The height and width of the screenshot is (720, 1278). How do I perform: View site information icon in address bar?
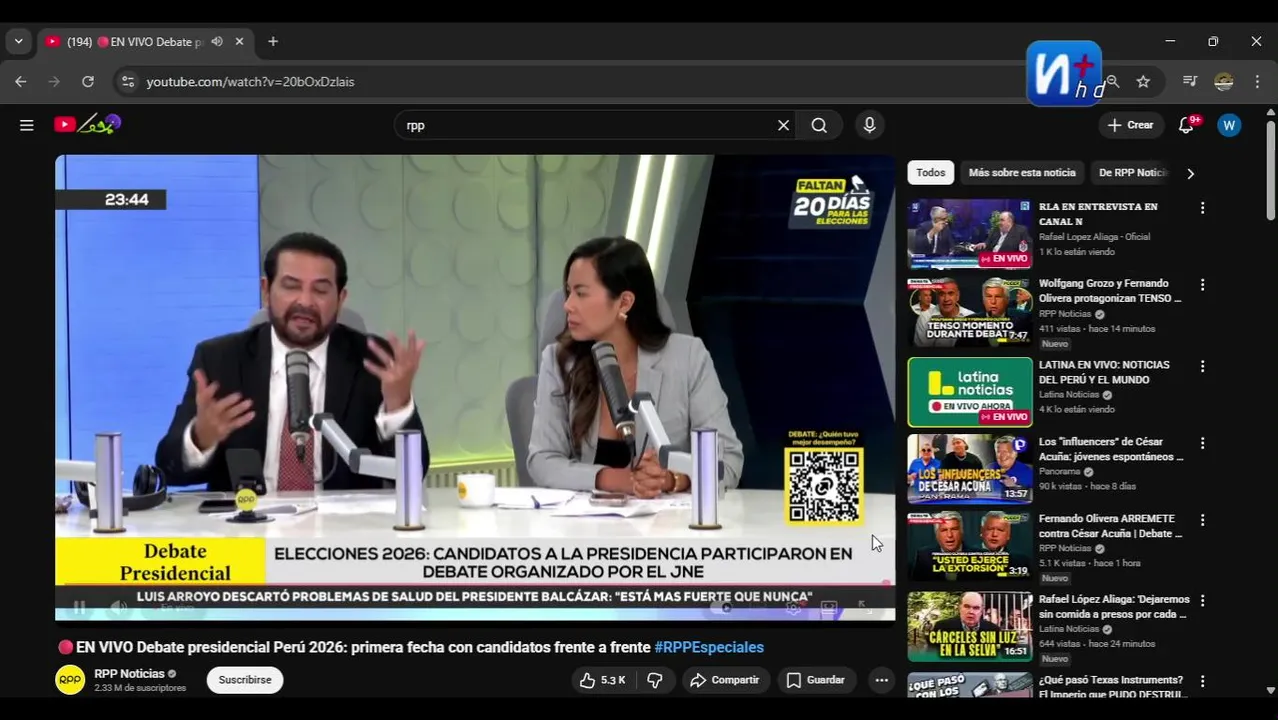127,82
